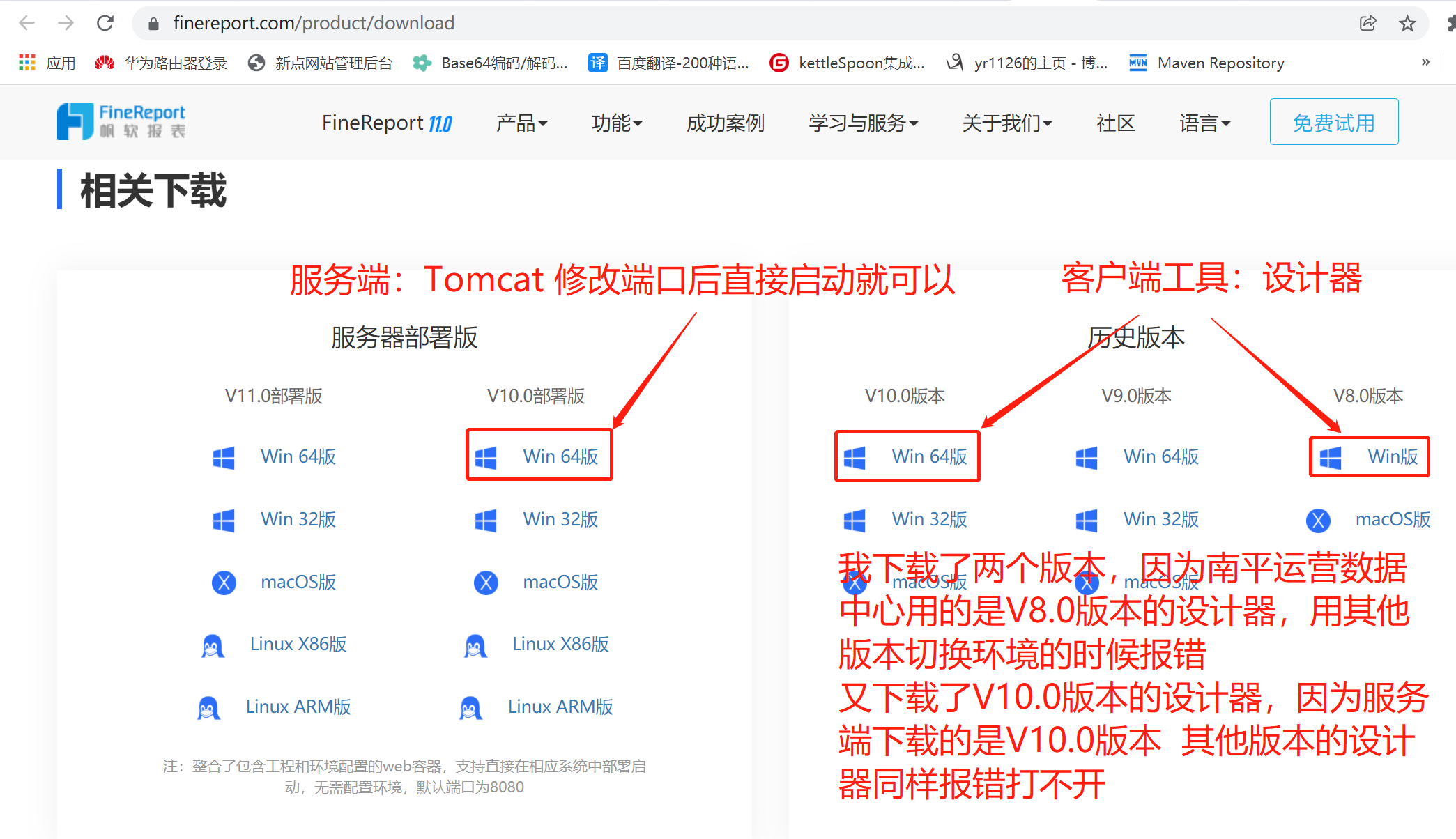Click the 相关下载 page heading
This screenshot has width=1456, height=839.
(x=153, y=190)
